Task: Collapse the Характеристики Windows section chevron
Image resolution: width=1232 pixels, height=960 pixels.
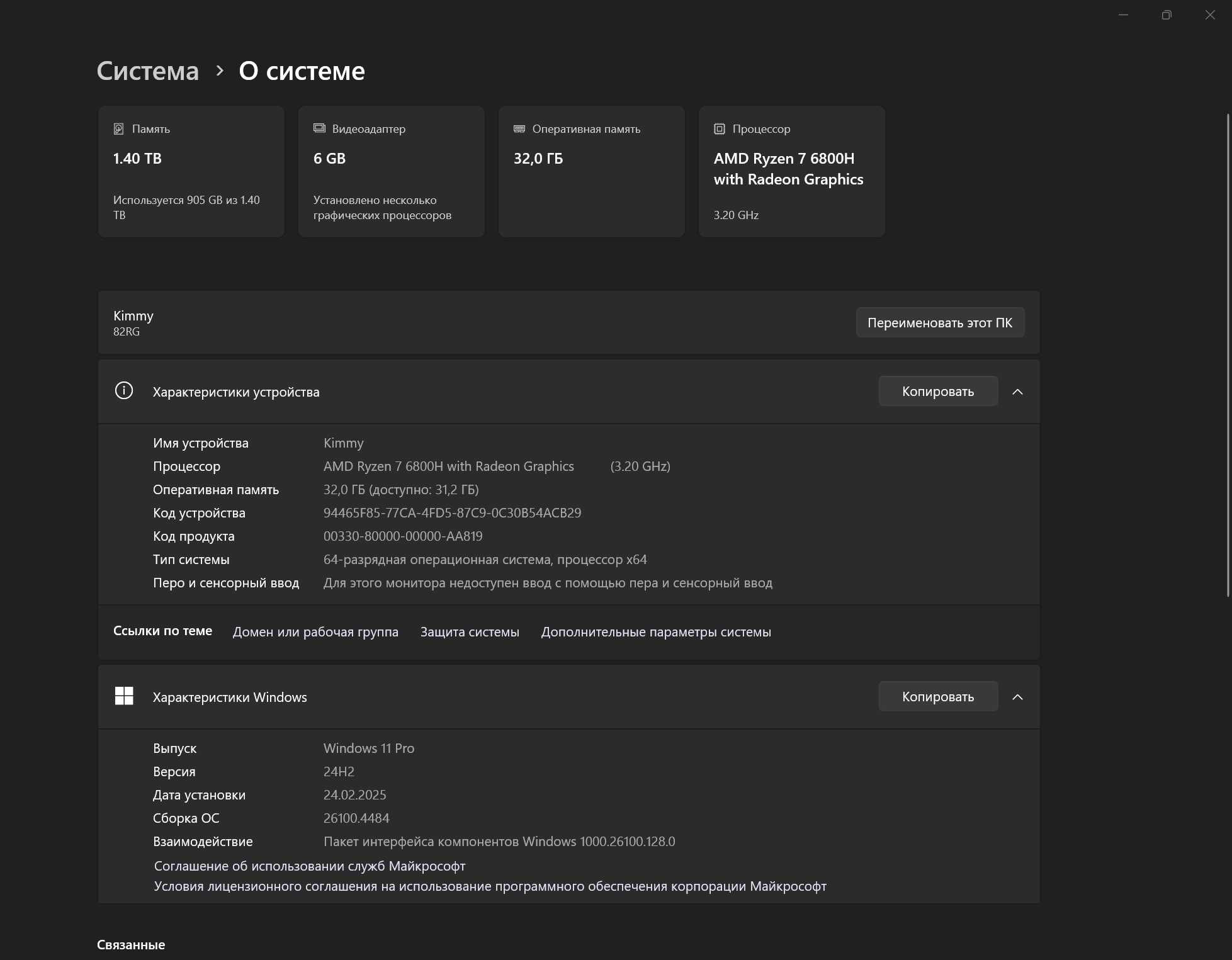Action: click(x=1018, y=697)
